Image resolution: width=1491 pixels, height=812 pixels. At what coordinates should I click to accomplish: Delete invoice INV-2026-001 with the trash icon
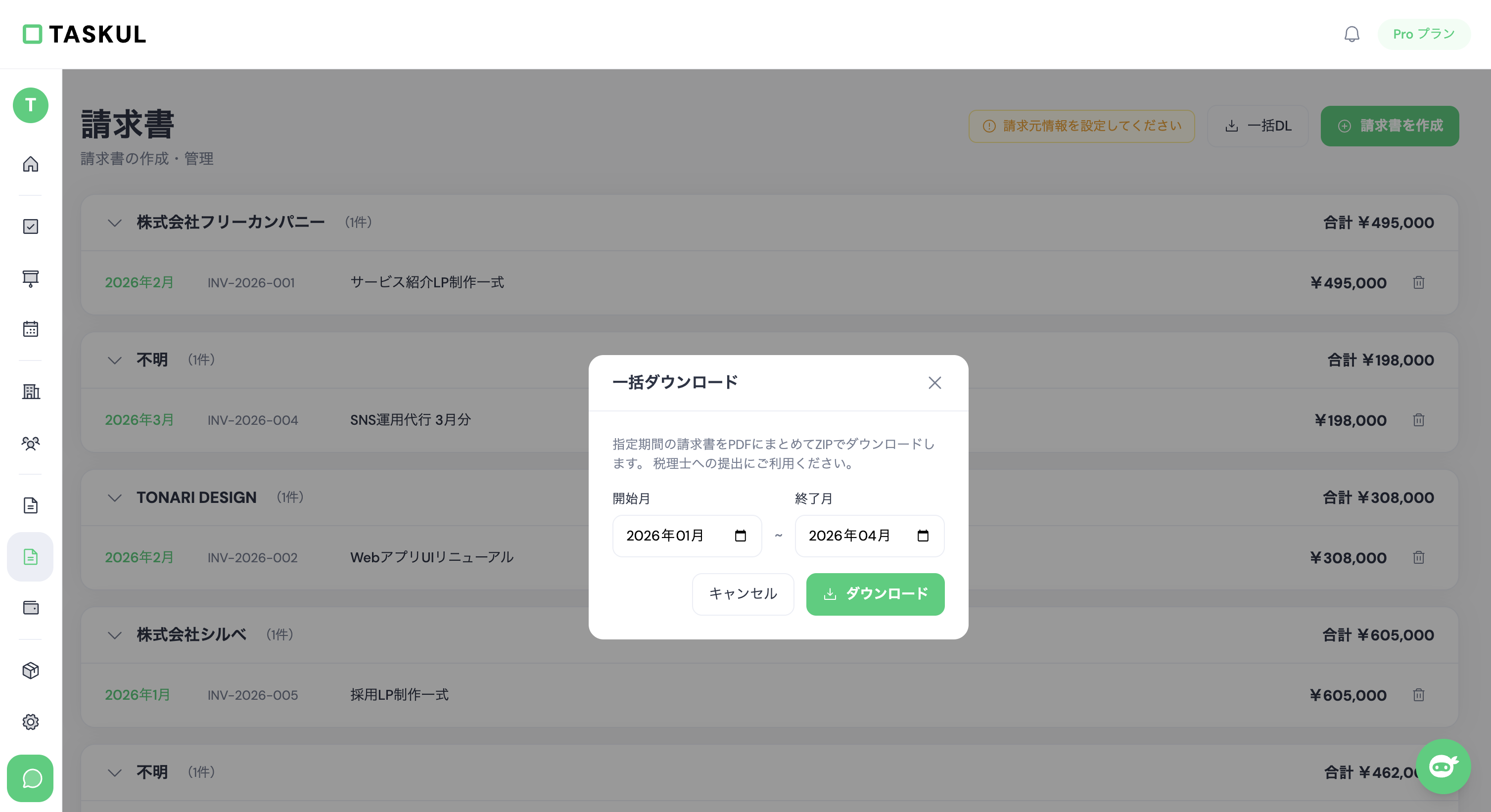click(x=1419, y=282)
